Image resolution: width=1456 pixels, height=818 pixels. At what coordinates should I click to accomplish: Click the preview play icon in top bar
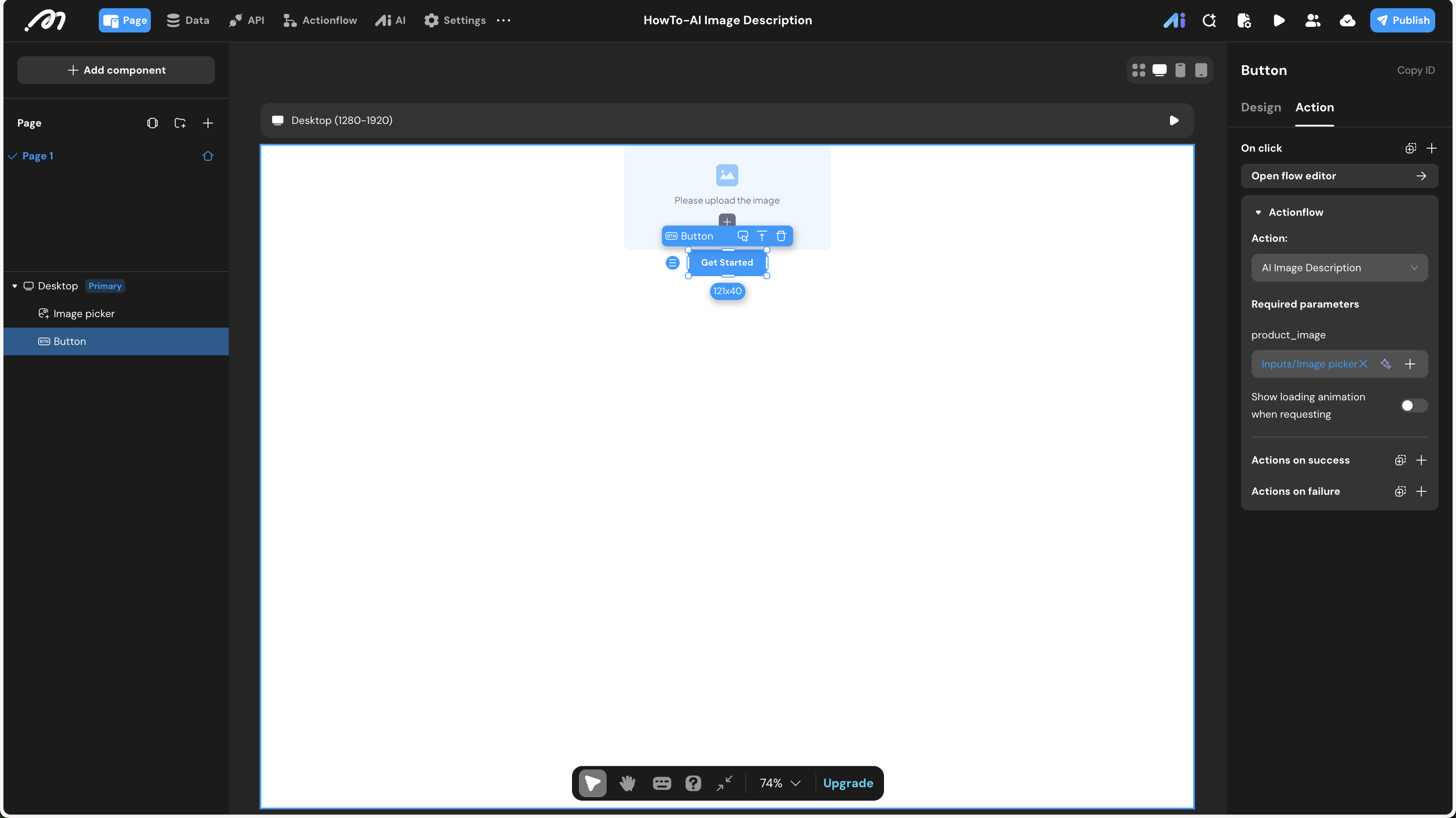1278,21
